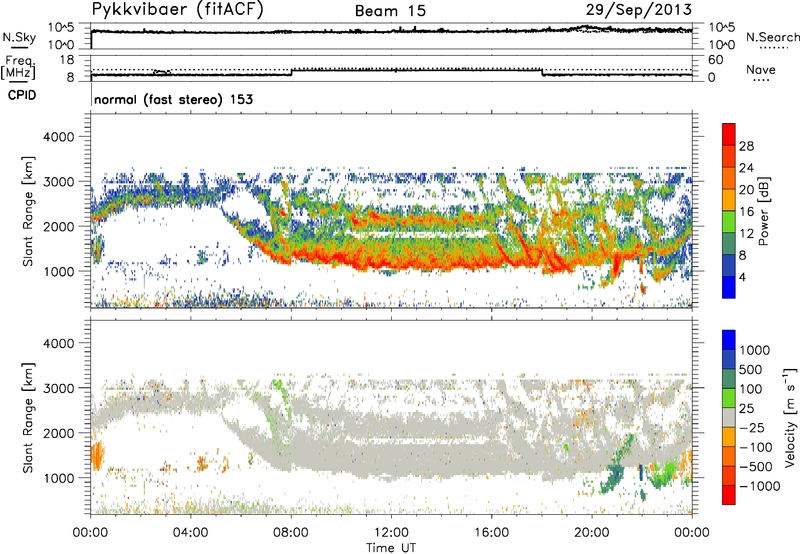Click the blue bottom of power colorbar
The height and width of the screenshot is (554, 800).
[x=729, y=287]
